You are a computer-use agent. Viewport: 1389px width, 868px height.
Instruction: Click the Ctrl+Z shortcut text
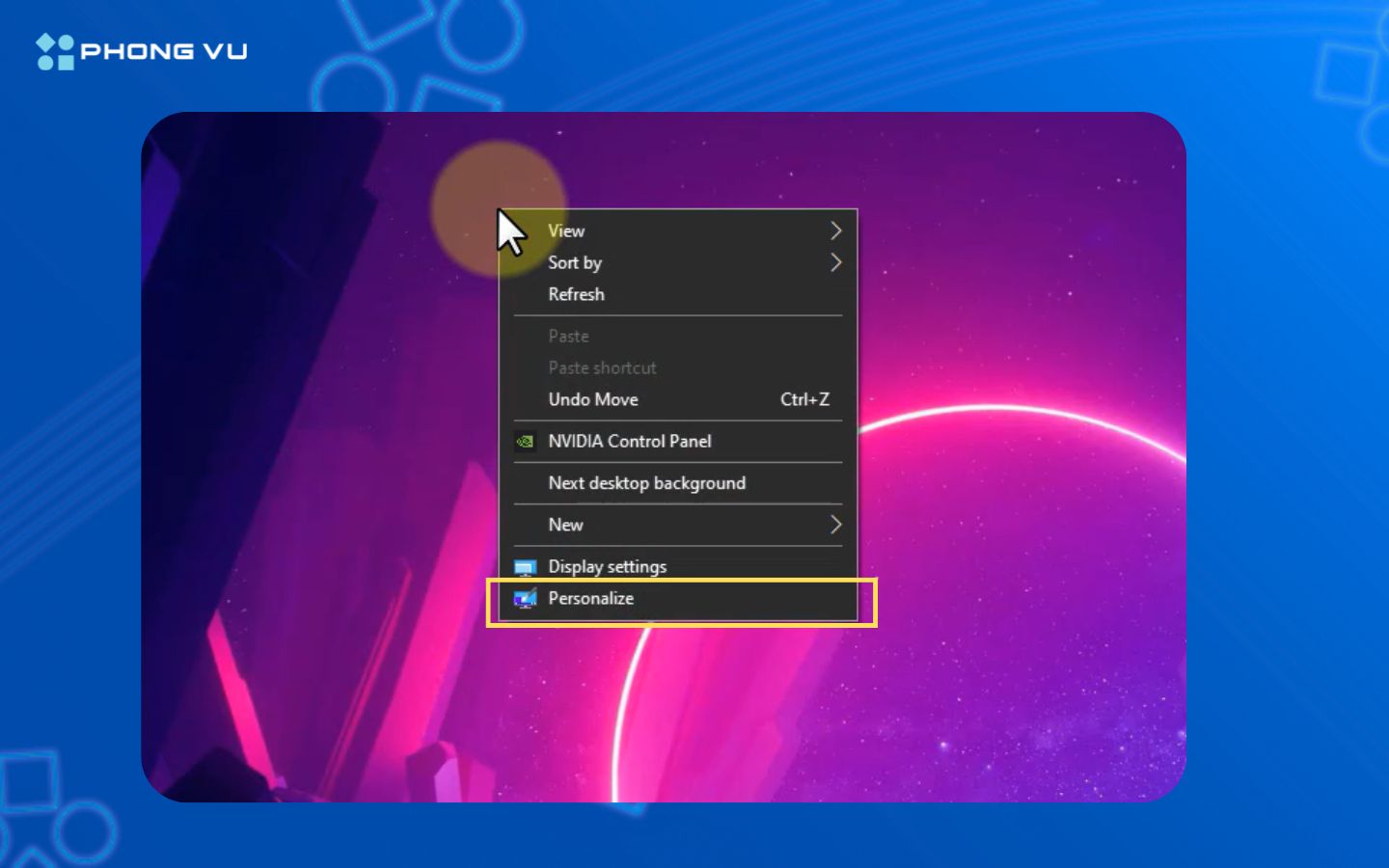pos(804,399)
